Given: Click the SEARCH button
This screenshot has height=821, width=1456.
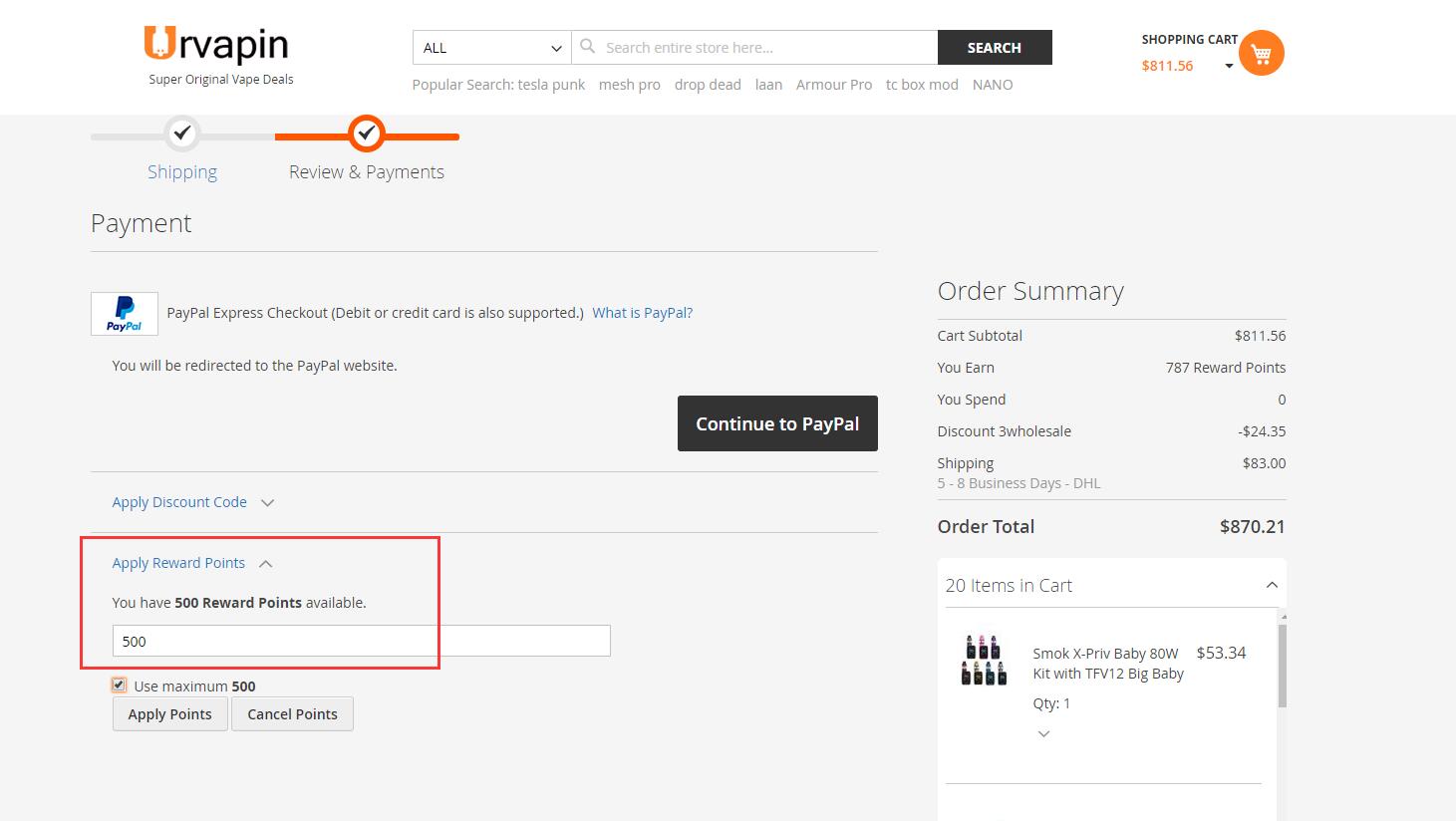Looking at the screenshot, I should point(995,48).
